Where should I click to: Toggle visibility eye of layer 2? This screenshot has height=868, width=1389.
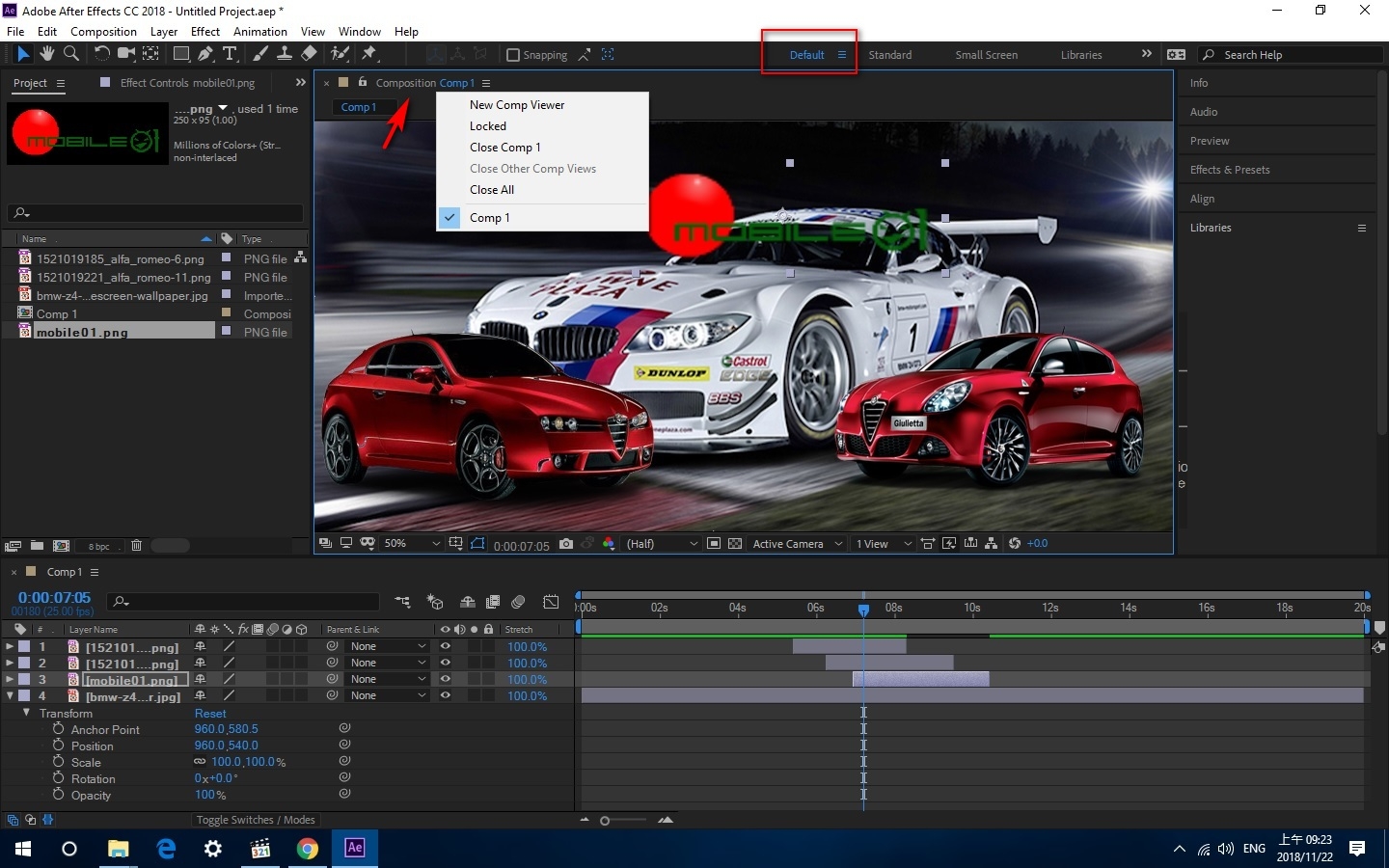click(x=446, y=663)
